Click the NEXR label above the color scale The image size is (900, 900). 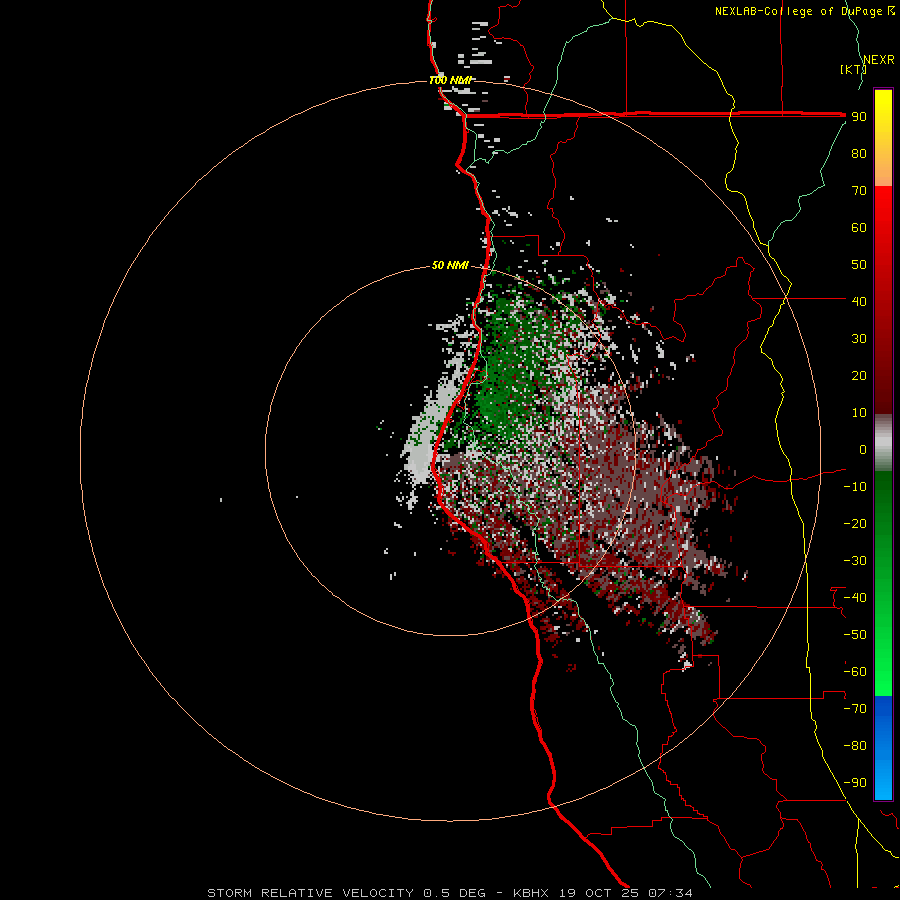[878, 60]
